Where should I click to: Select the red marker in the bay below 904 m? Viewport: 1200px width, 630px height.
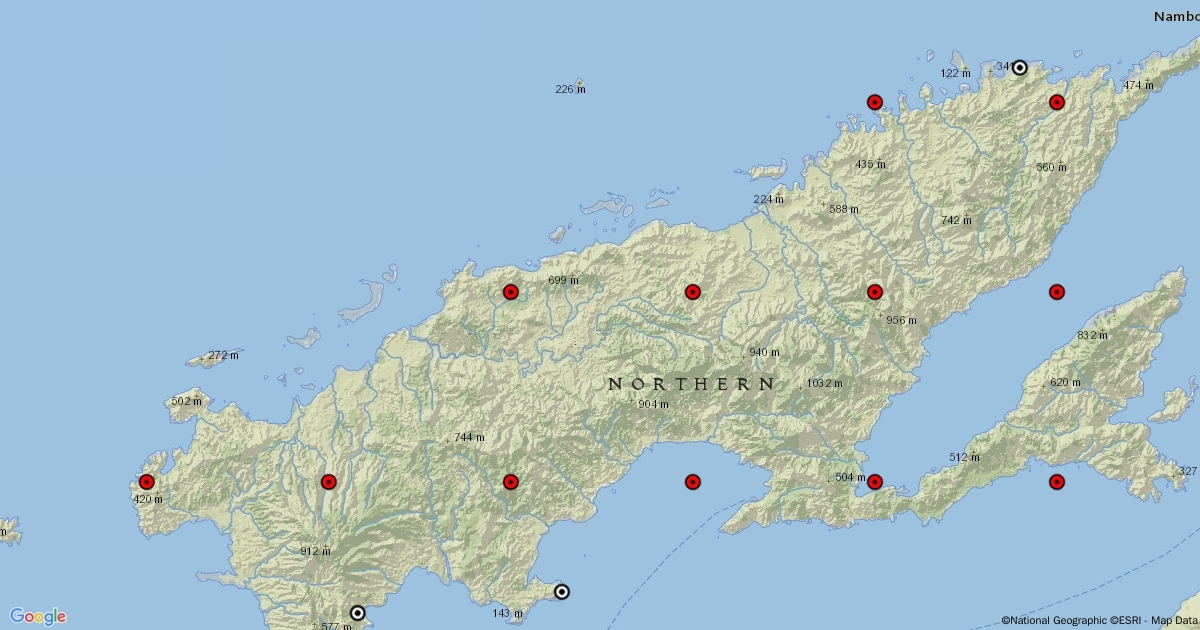[693, 482]
